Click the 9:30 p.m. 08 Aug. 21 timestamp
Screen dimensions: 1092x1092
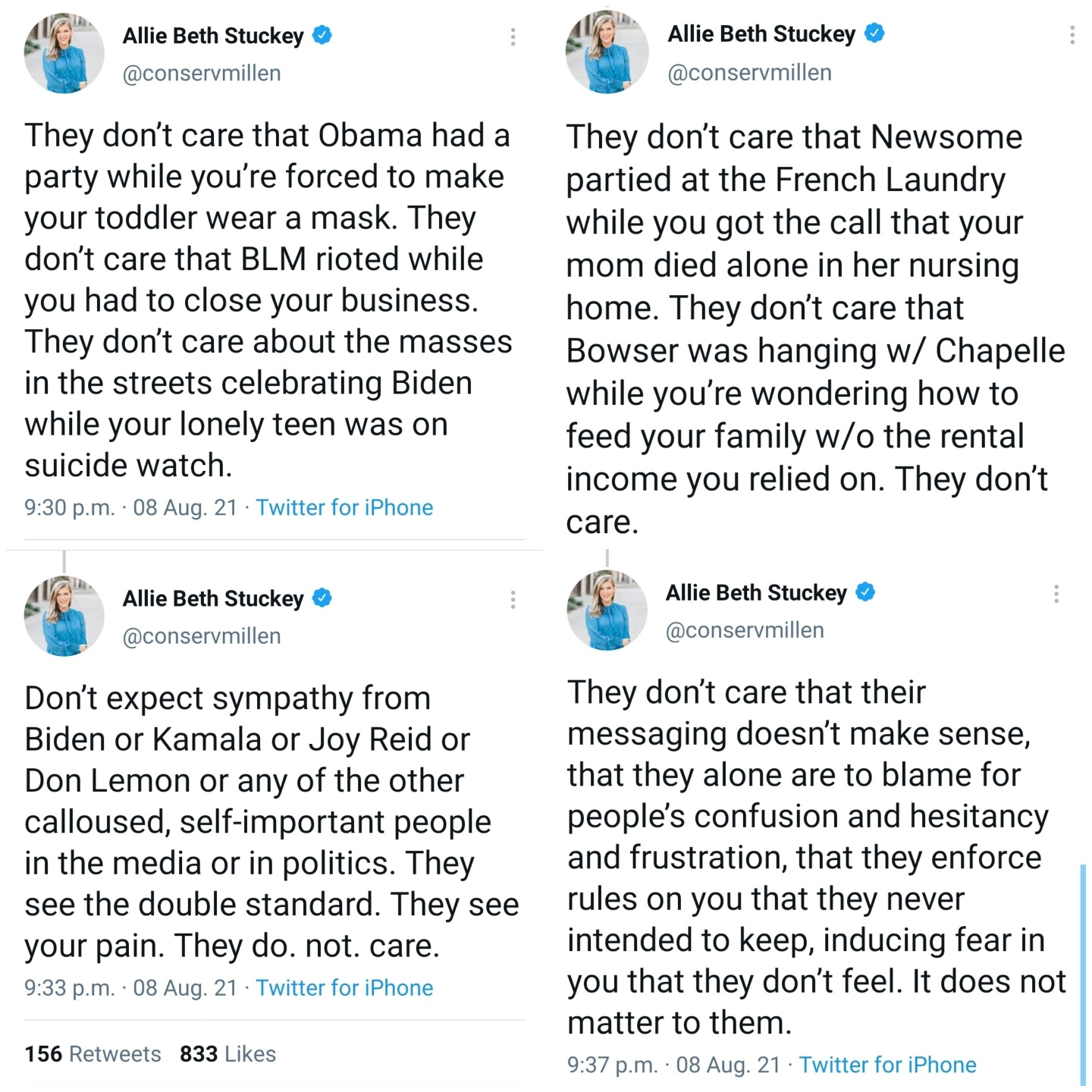click(x=130, y=507)
